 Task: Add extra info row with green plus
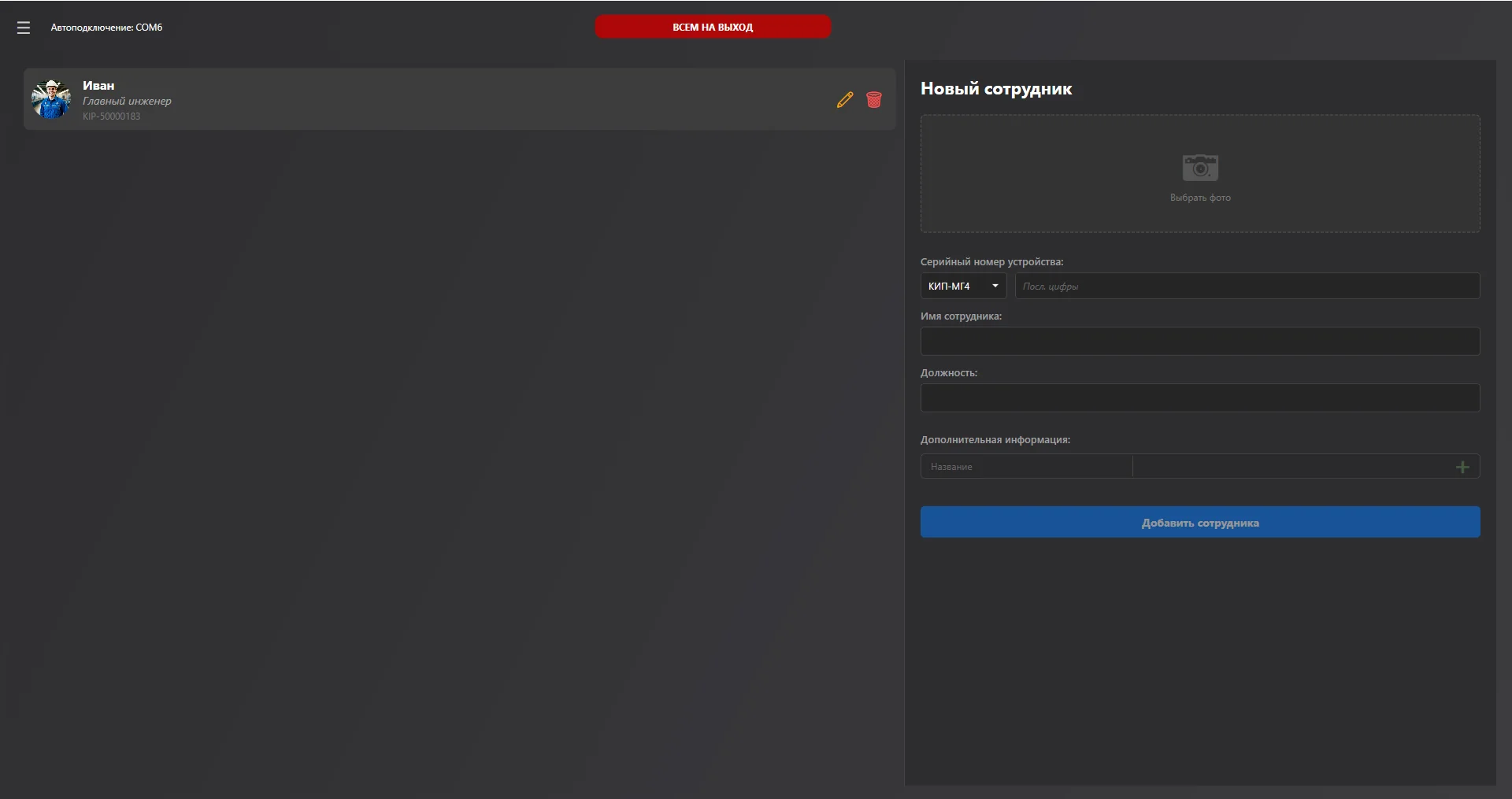point(1462,467)
